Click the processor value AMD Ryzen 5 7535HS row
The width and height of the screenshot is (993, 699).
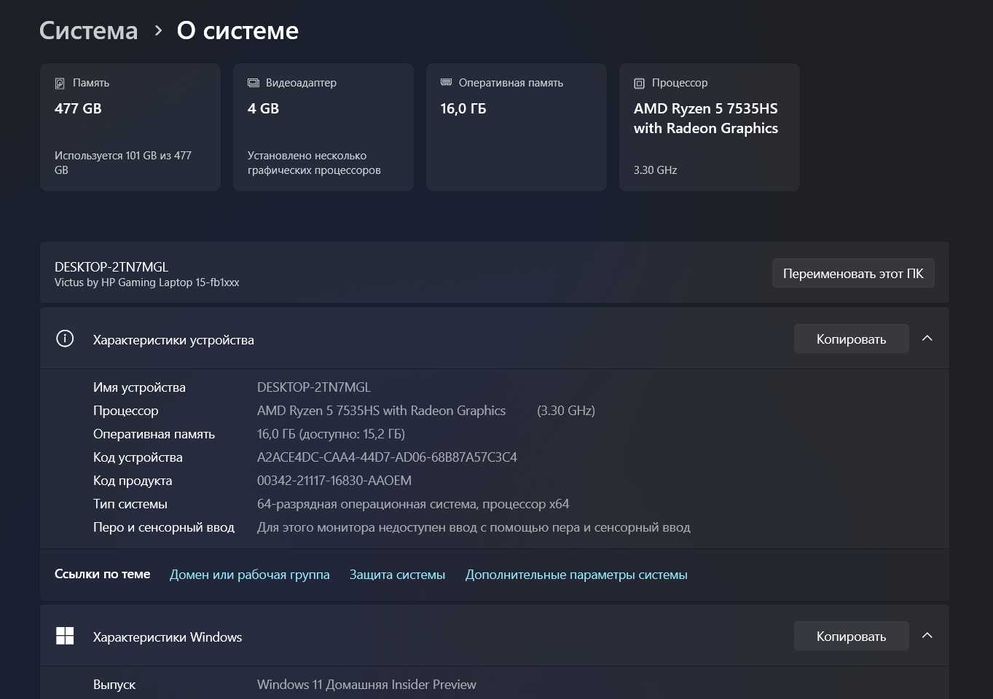pos(381,411)
